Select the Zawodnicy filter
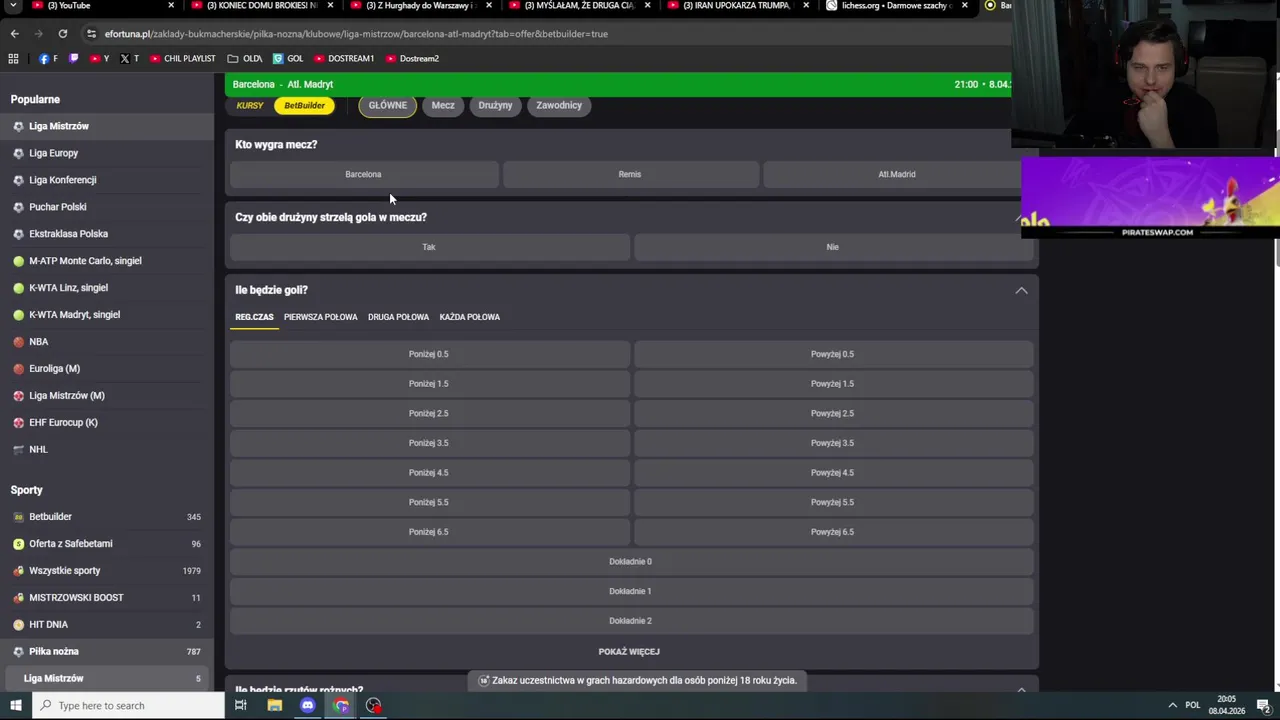The image size is (1280, 720). 559,105
